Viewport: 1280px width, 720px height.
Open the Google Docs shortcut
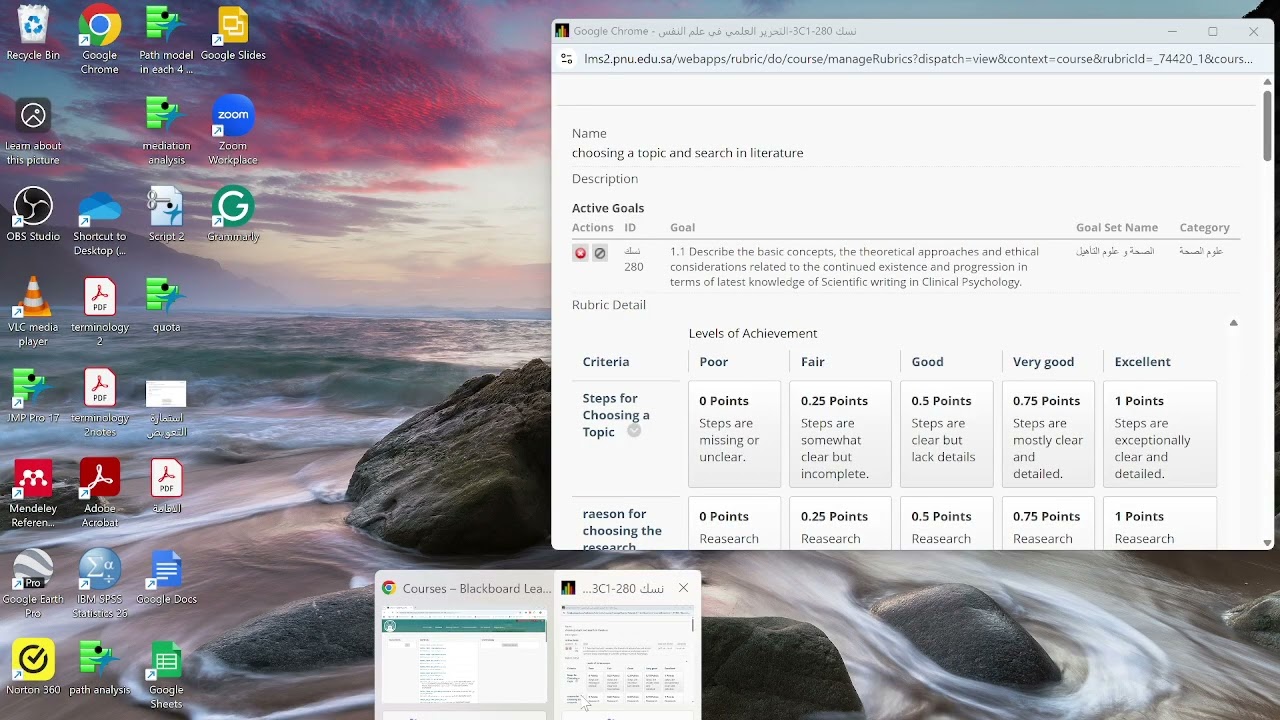166,578
